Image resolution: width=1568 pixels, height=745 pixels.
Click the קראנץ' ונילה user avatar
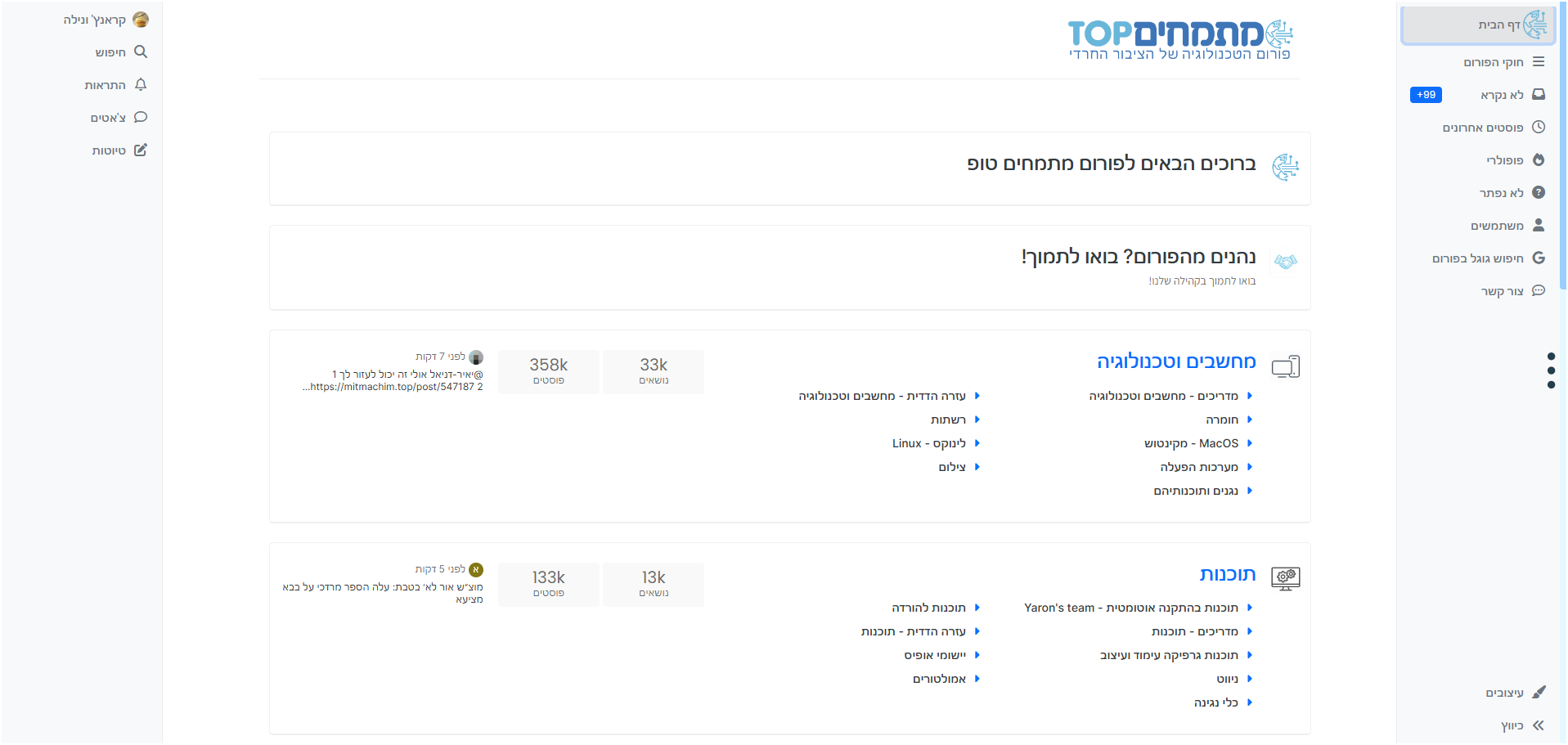pyautogui.click(x=140, y=19)
